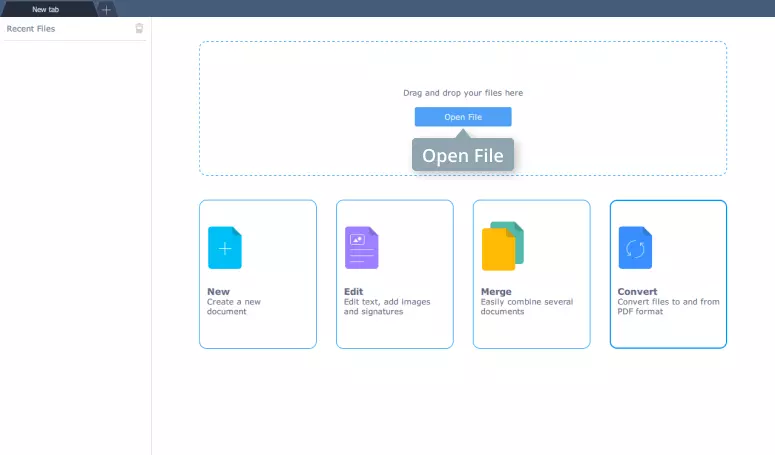Select the New card title
775x455 pixels.
coord(218,292)
